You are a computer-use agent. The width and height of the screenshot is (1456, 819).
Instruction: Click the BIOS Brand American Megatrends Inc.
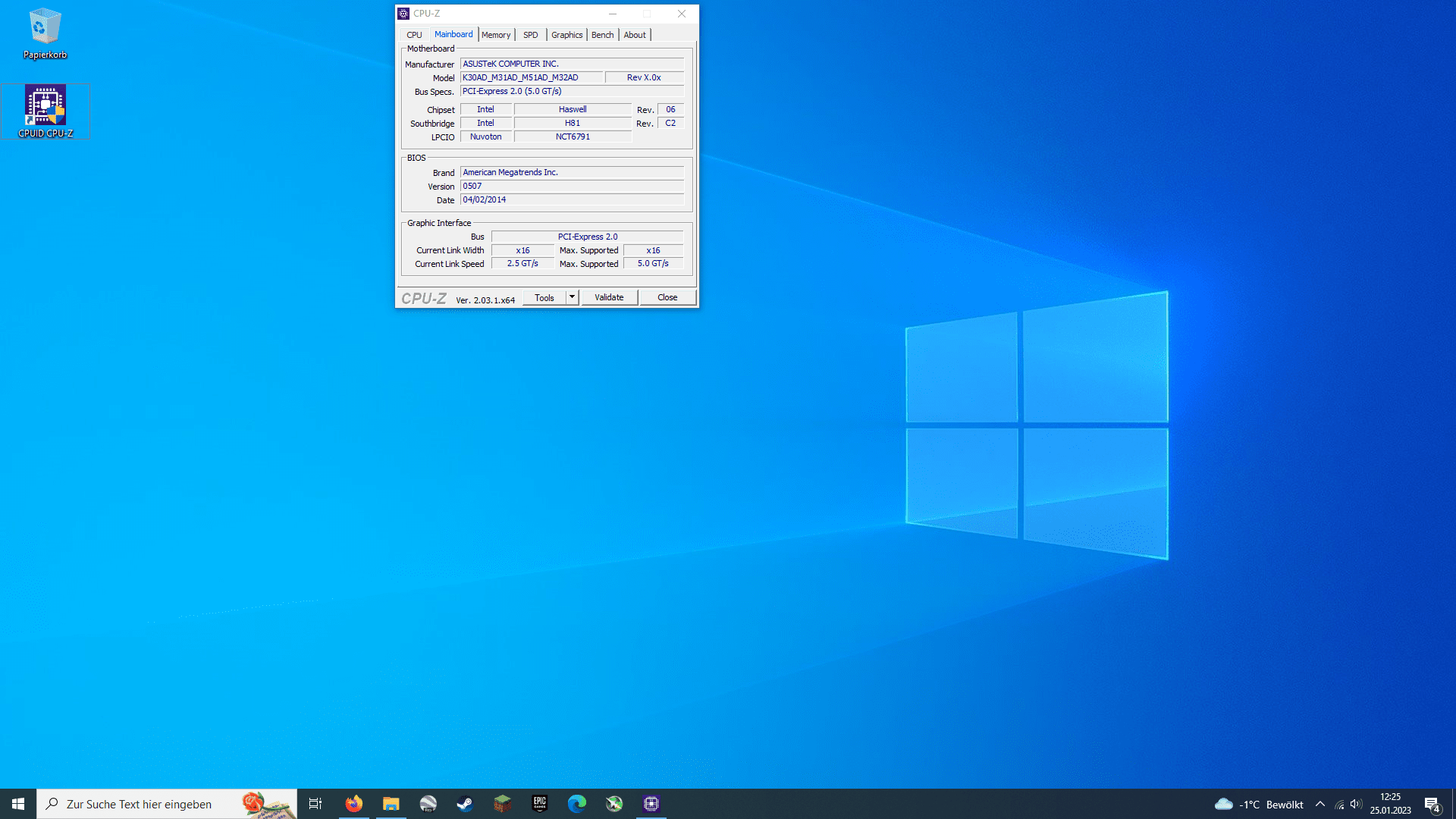click(572, 172)
